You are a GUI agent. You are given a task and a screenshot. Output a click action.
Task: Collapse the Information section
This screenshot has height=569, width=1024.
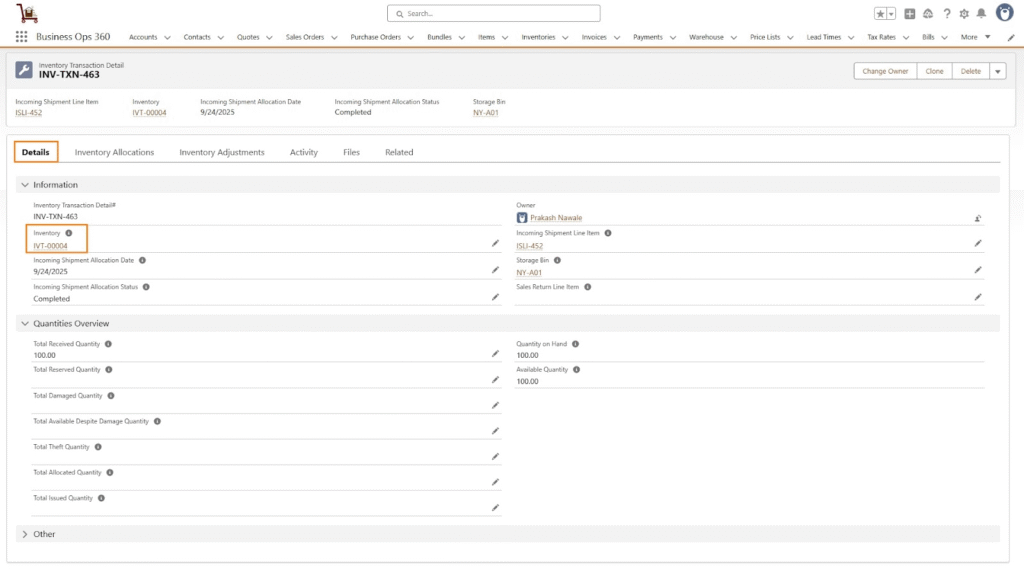tap(25, 185)
